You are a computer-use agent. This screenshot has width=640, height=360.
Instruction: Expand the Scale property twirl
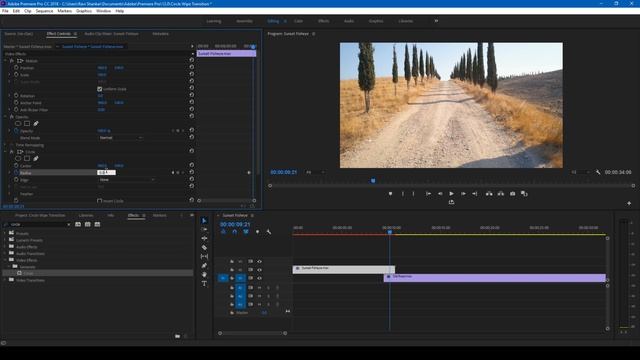point(10,75)
